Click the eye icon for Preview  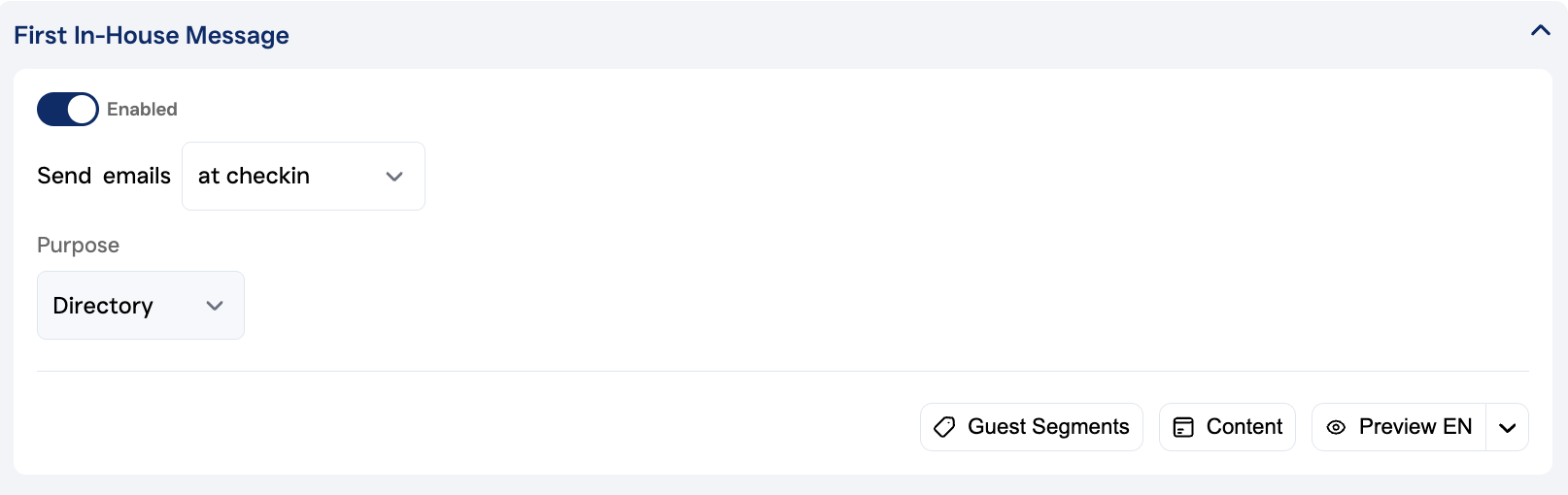point(1337,427)
